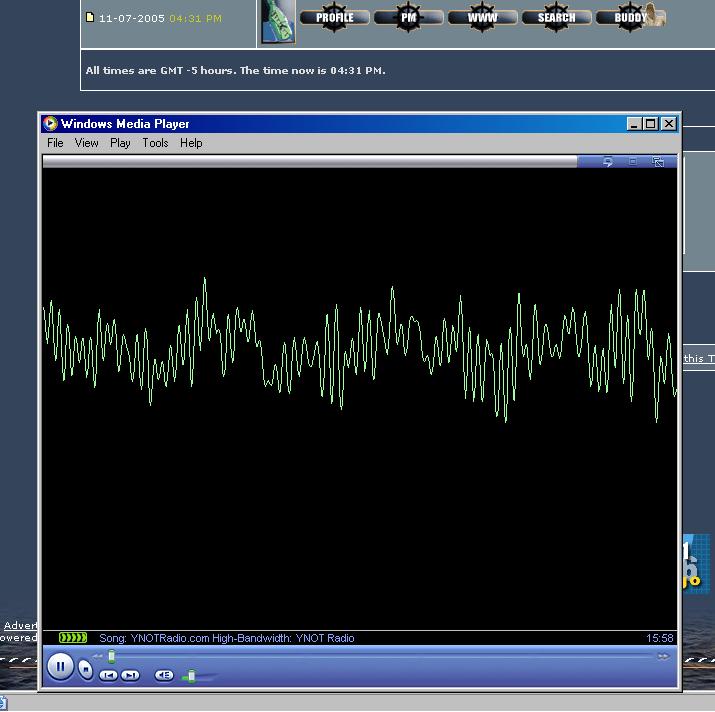Open the Play menu
715x712 pixels.
pyautogui.click(x=120, y=143)
